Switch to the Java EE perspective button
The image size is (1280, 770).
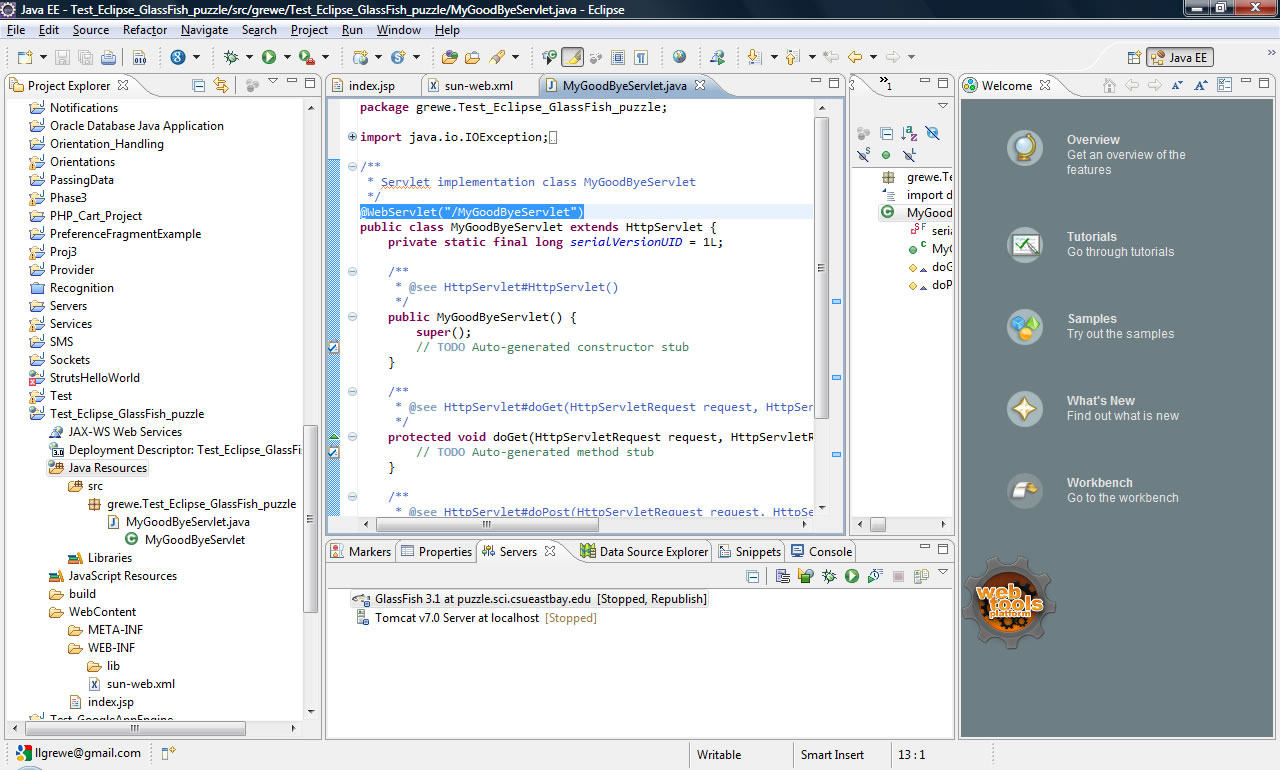point(1179,57)
